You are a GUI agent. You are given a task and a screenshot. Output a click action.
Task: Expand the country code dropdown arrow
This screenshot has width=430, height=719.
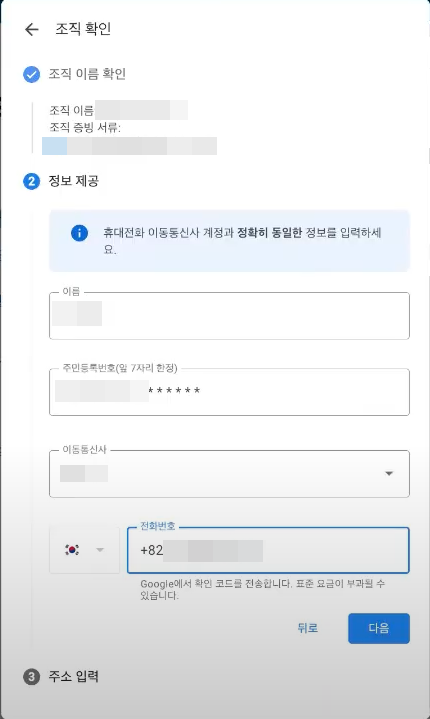pos(100,550)
